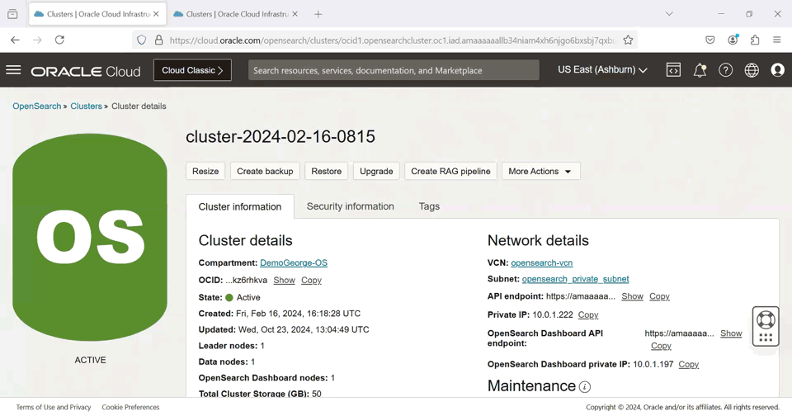Open the Firefox extensions puzzle icon
Viewport: 792px width, 416px height.
tap(755, 40)
